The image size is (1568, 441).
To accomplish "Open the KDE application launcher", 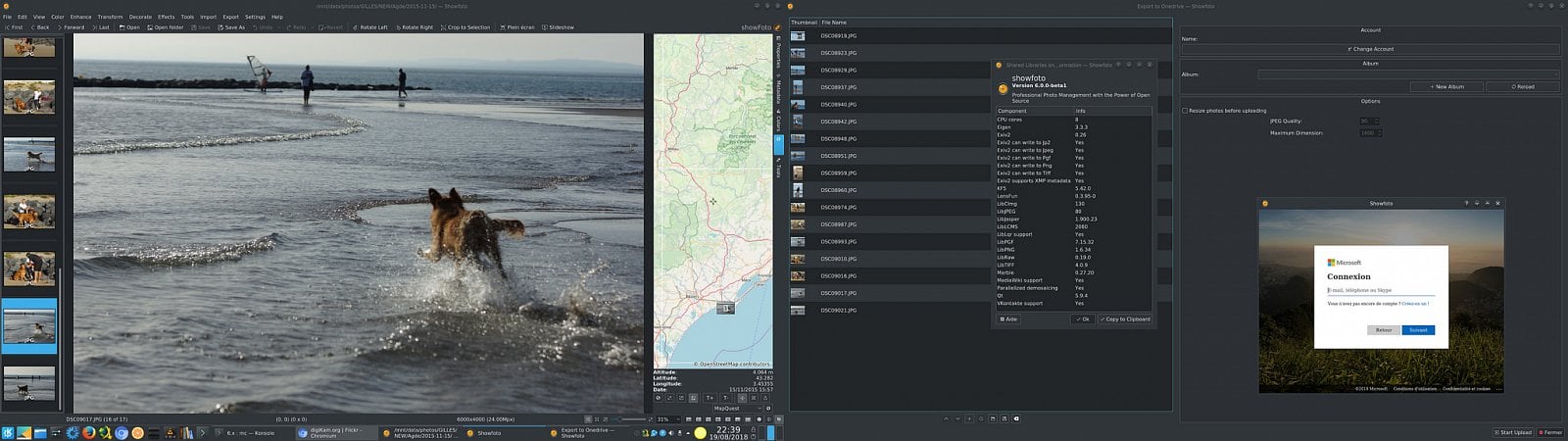I will coord(8,432).
